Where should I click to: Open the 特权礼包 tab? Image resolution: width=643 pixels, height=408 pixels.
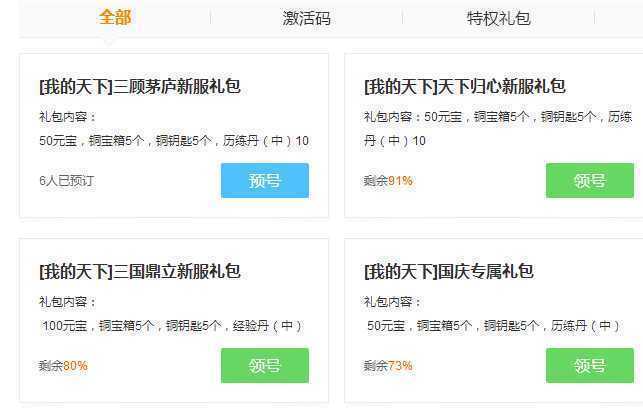[x=498, y=18]
